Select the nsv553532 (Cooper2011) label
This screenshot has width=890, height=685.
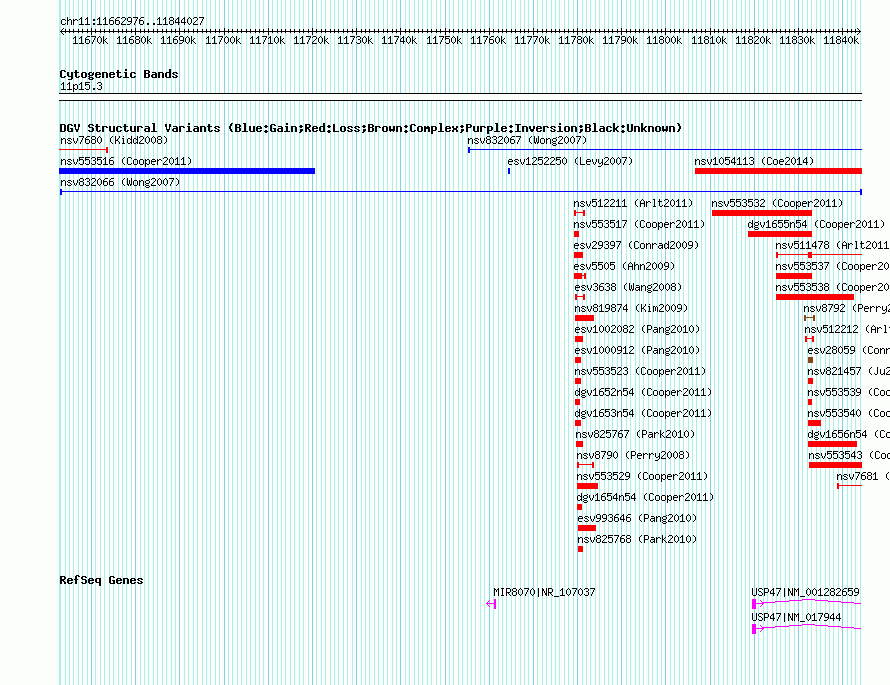pos(777,203)
